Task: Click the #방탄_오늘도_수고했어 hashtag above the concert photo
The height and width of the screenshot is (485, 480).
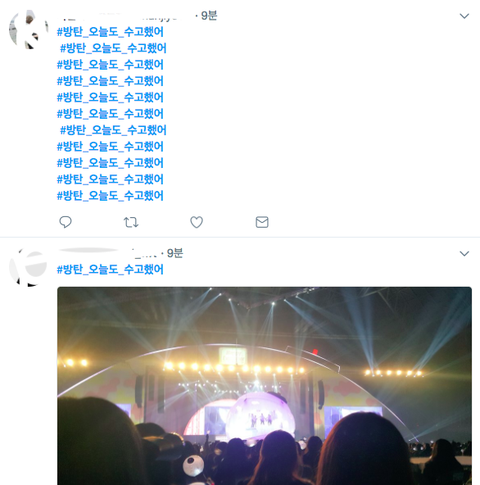Action: point(110,269)
